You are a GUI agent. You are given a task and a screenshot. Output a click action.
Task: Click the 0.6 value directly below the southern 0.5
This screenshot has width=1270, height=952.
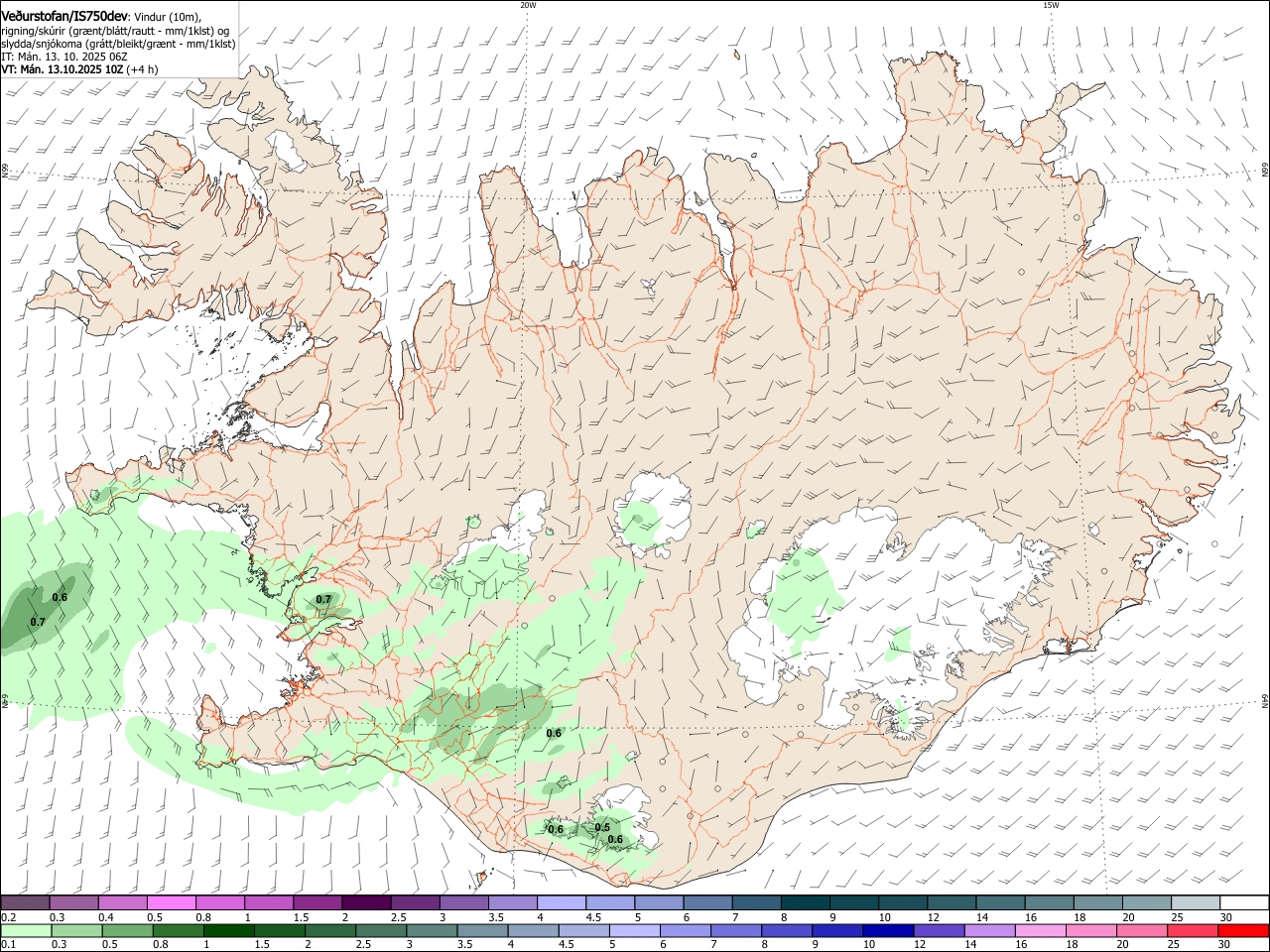[x=615, y=840]
